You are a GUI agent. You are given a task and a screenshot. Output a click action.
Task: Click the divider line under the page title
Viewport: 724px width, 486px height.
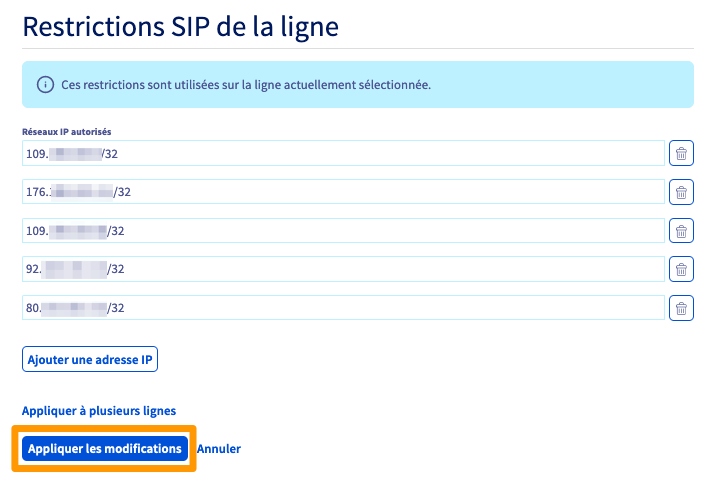[x=358, y=48]
